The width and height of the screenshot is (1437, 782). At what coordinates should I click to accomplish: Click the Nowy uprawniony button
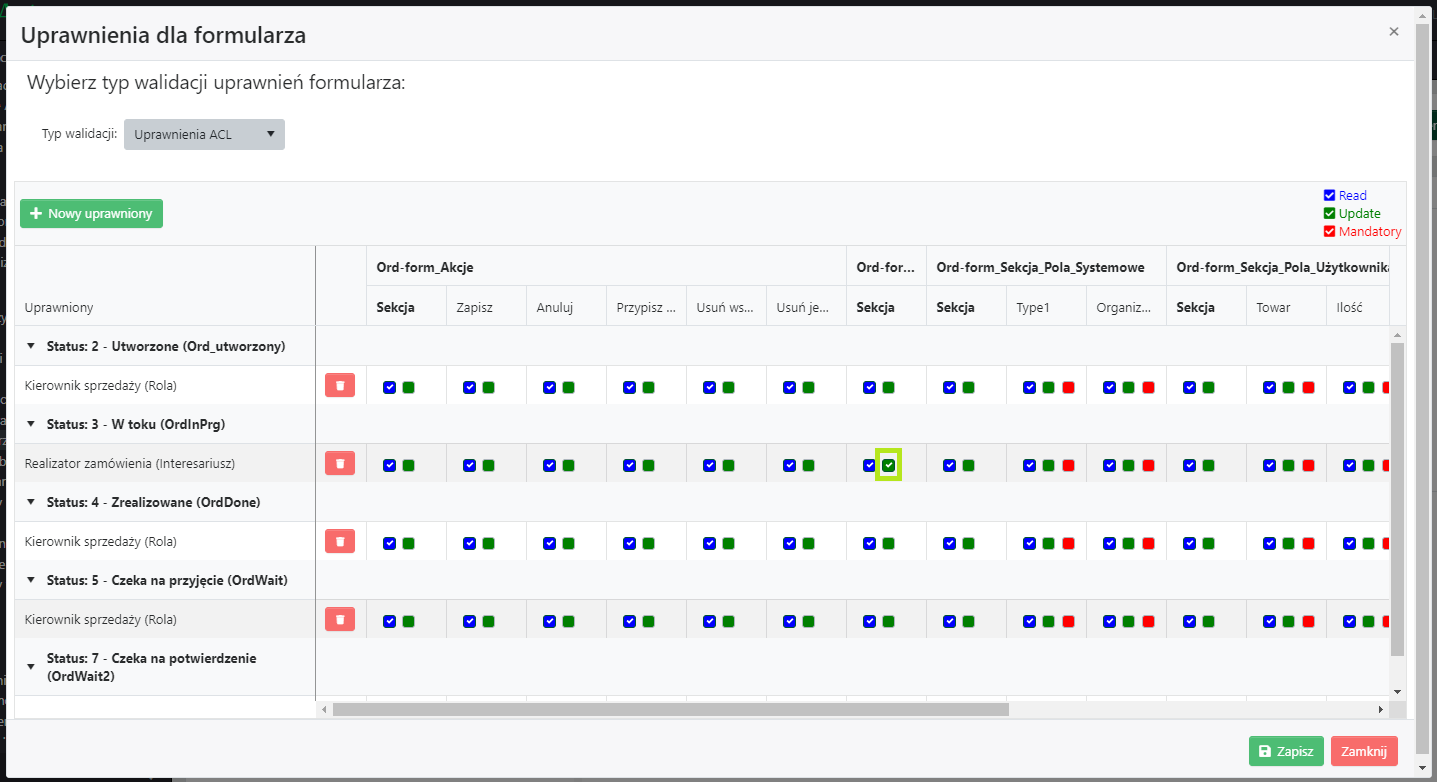(91, 214)
